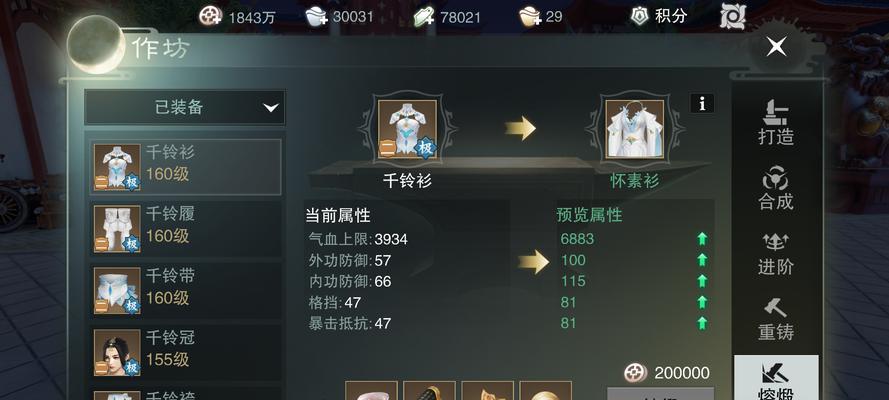Screen dimensions: 889x400
Task: Pick the 千铃冠 155级 item
Action: 187,352
